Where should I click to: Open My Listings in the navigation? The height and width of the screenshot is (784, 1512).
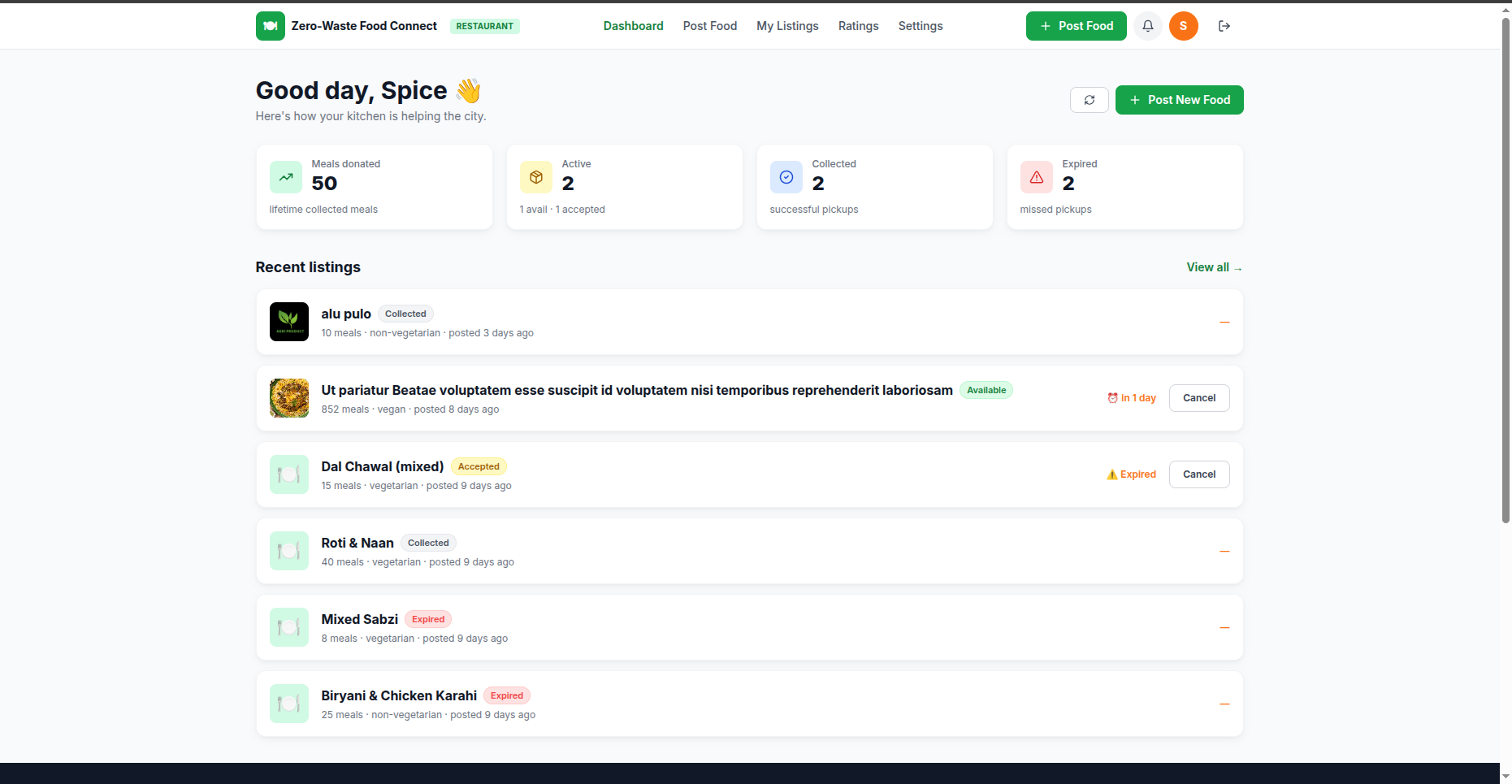[x=787, y=26]
